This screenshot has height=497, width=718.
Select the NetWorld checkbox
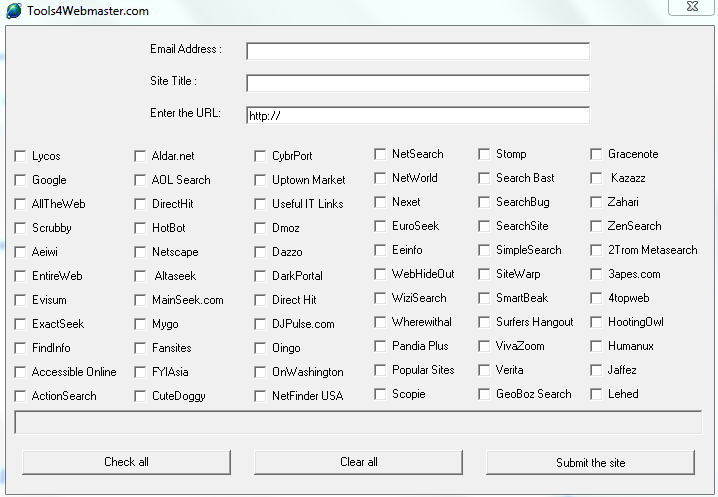tap(380, 178)
